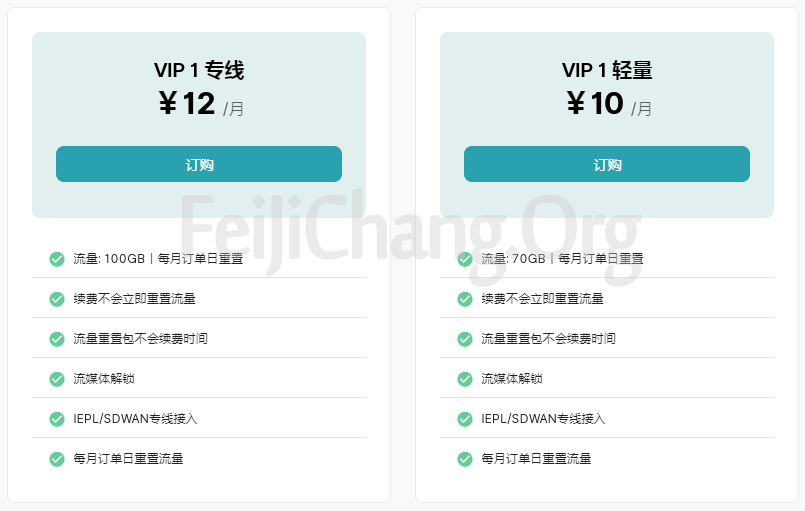The height and width of the screenshot is (511, 805).
Task: Click the ¥12 /月 price text
Action: point(199,104)
